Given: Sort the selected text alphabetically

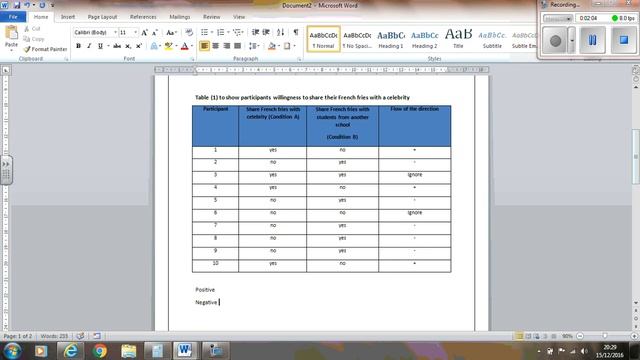Looking at the screenshot, I should (x=280, y=32).
